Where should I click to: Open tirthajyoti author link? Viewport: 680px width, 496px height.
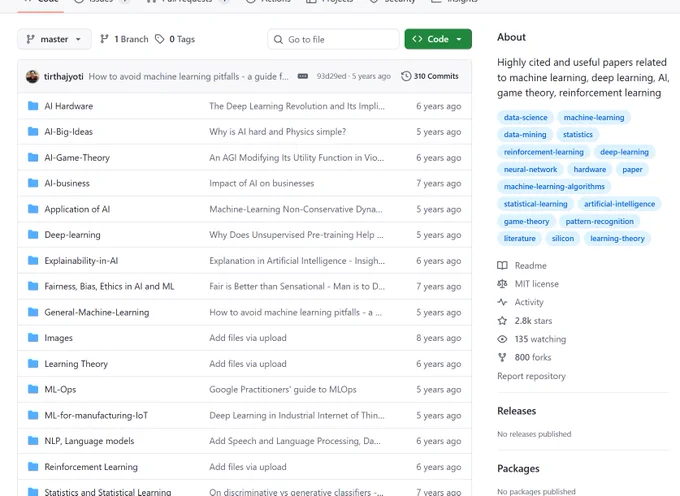click(x=63, y=76)
